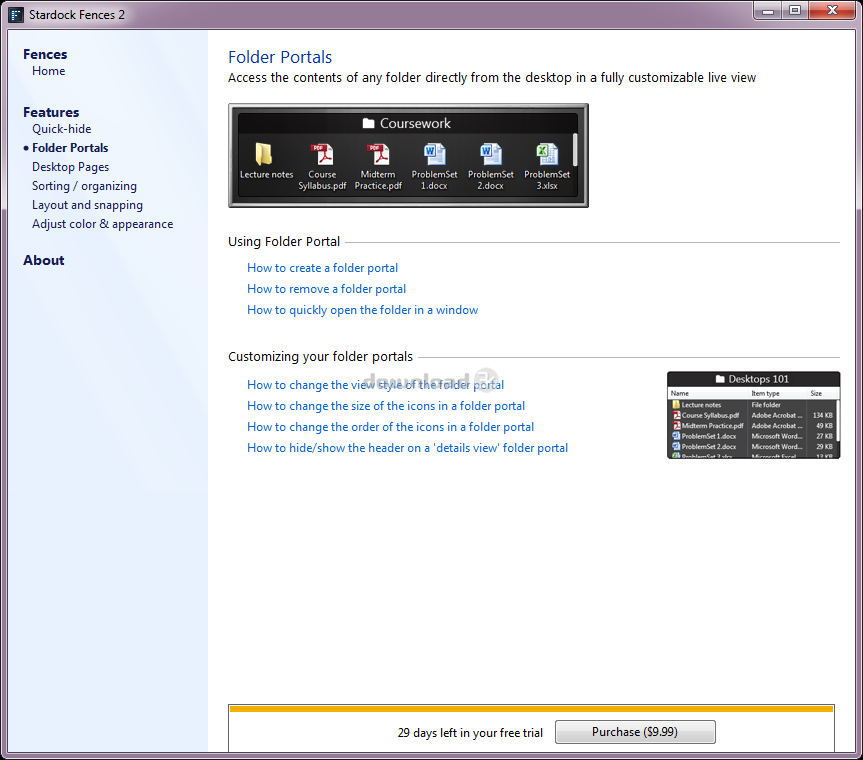Screen dimensions: 863x760
Task: Click the 'Name' column header in Desktops 101
Action: 680,393
